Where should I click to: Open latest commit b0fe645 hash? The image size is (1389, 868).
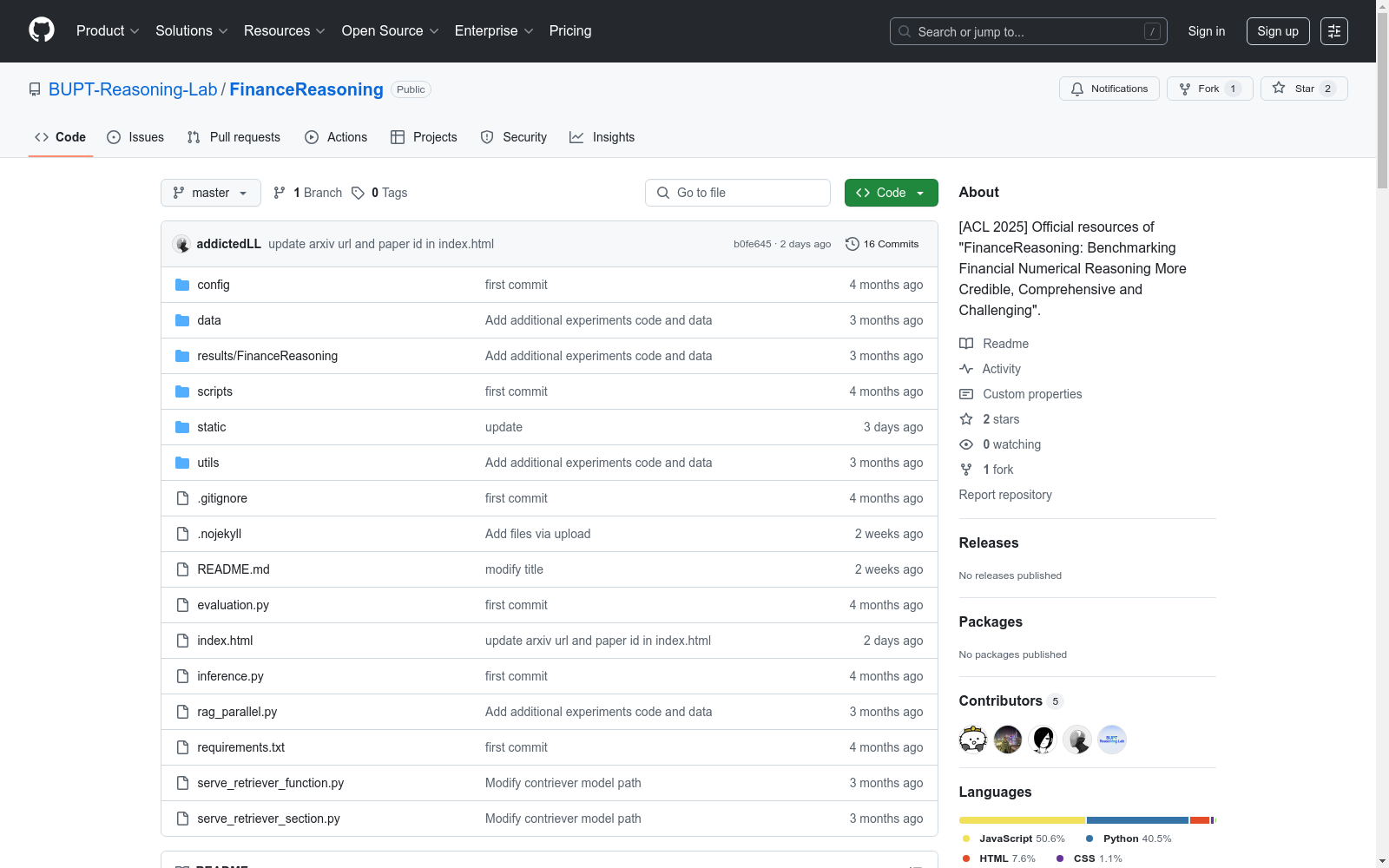(x=752, y=244)
